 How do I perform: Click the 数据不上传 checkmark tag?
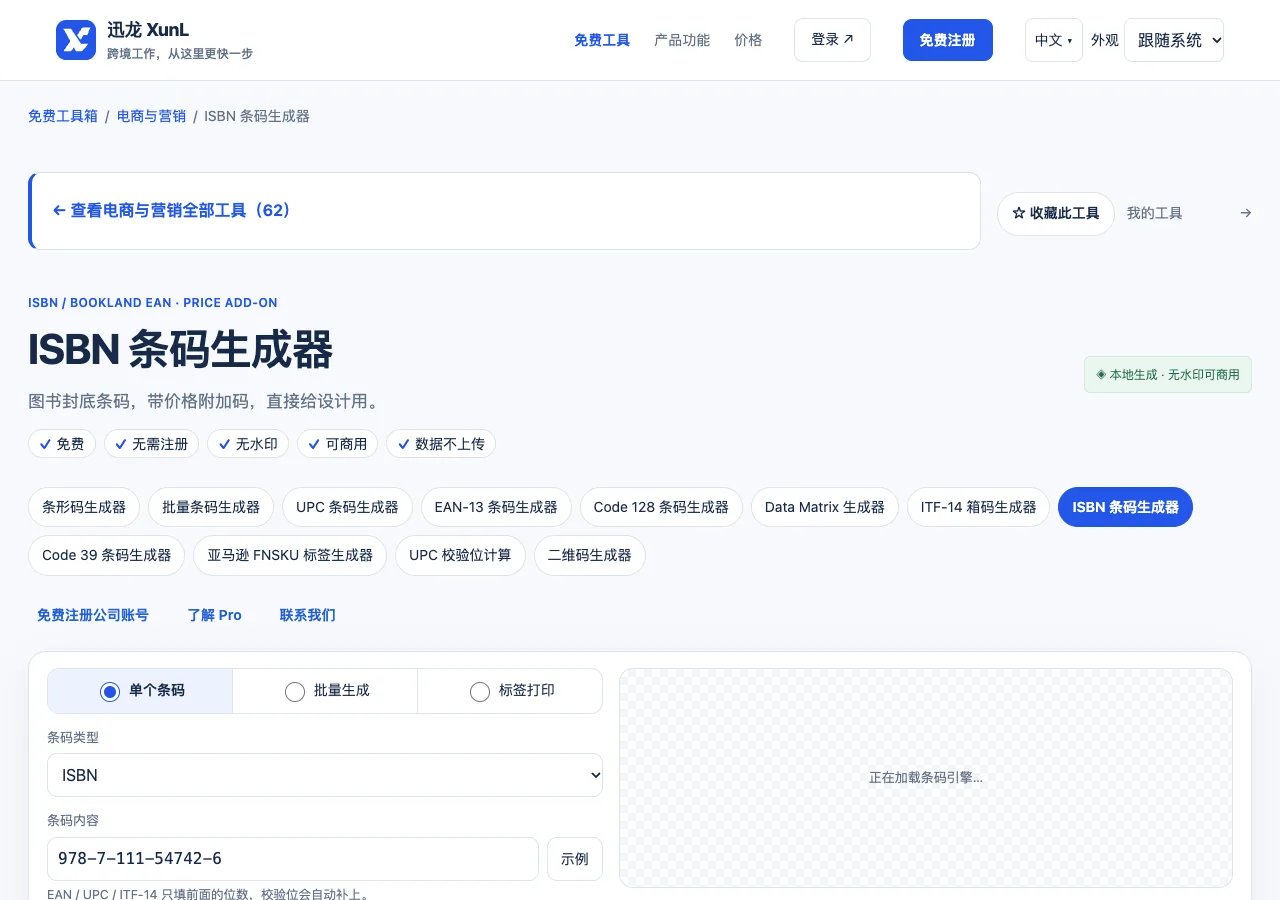point(441,444)
